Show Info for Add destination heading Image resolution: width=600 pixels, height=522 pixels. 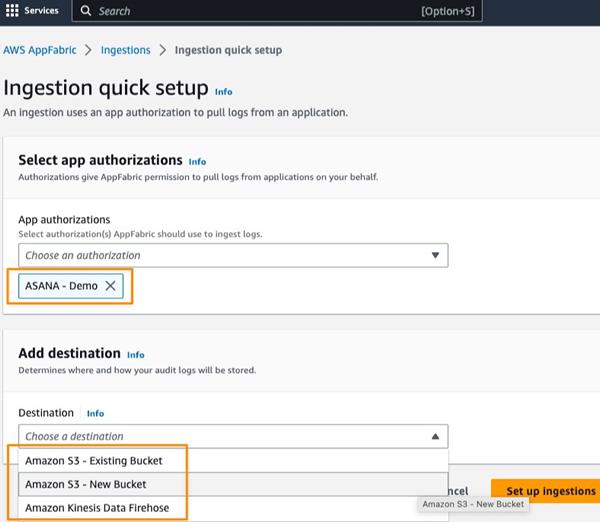click(135, 355)
